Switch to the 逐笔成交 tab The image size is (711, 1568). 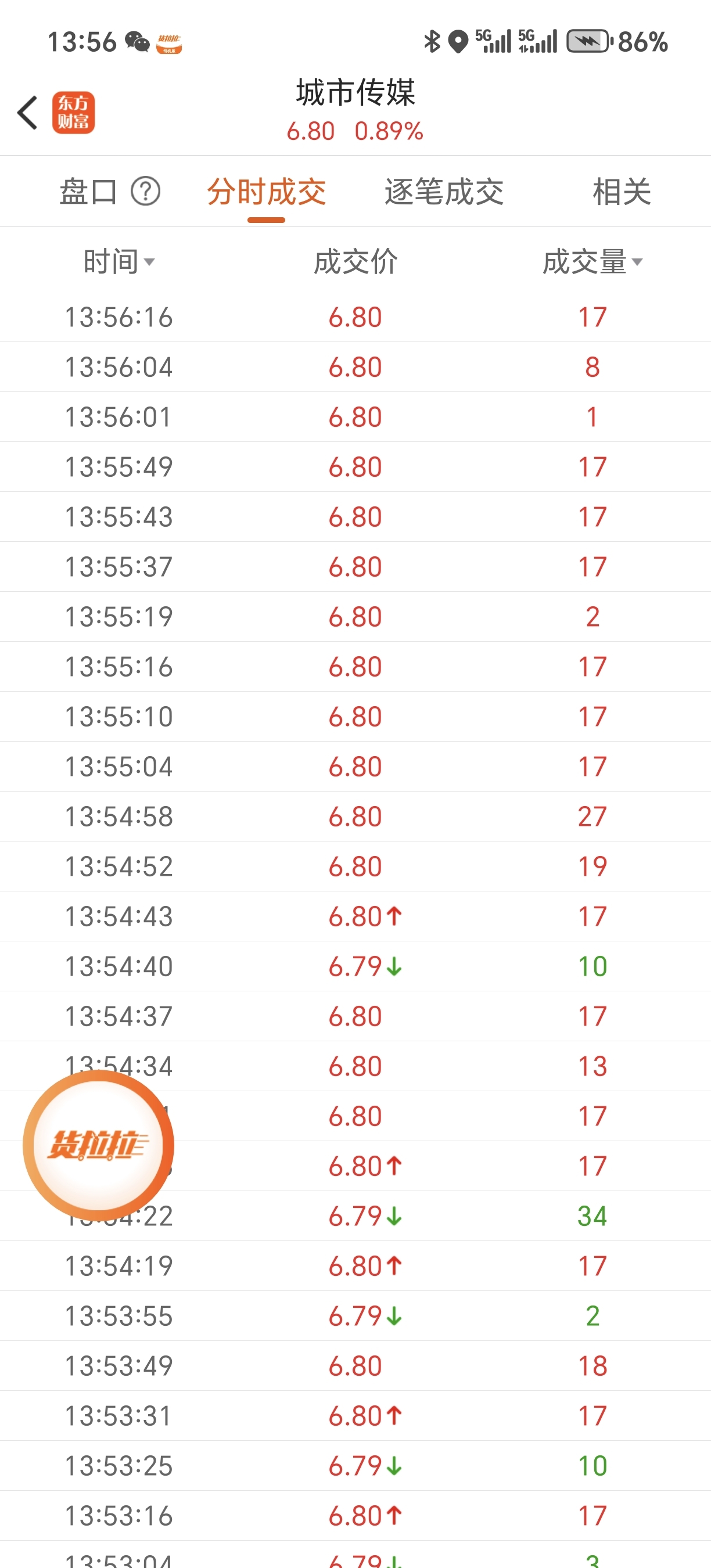click(444, 192)
